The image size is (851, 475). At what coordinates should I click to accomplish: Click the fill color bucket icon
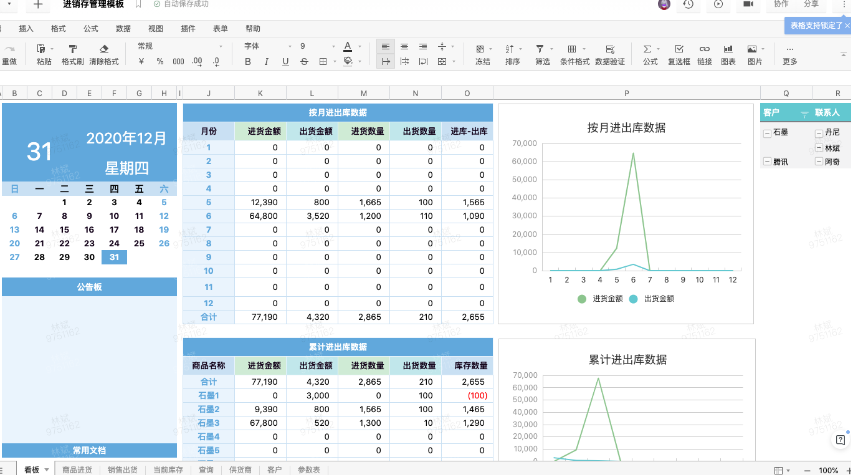(x=348, y=61)
